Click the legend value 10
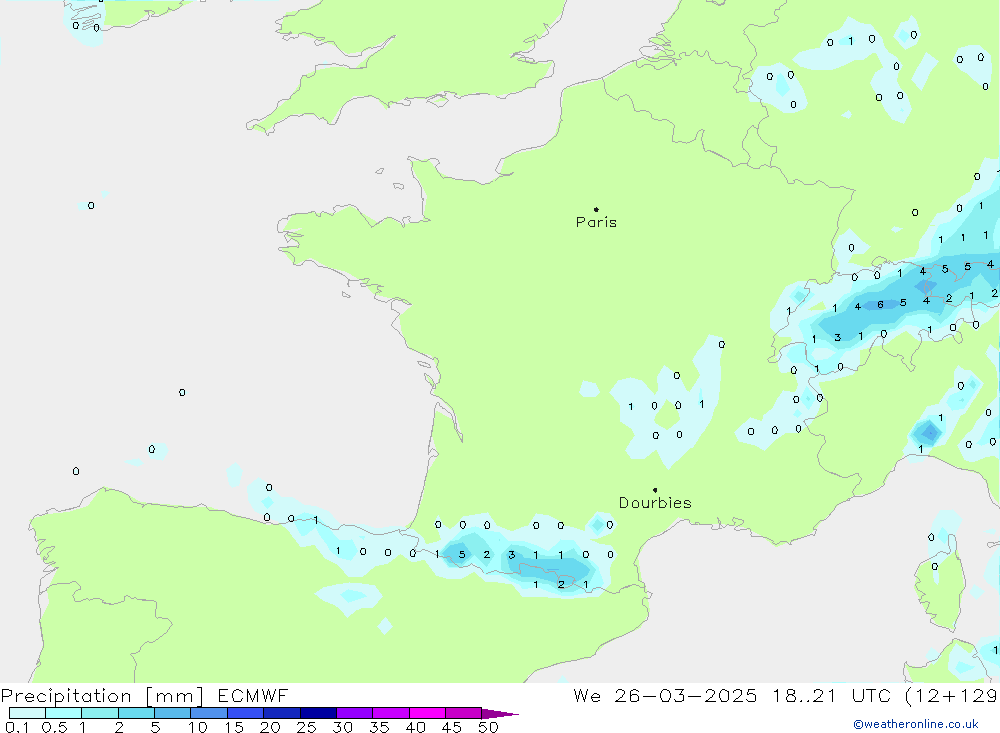Screen dimensions: 1000x733 [198, 727]
